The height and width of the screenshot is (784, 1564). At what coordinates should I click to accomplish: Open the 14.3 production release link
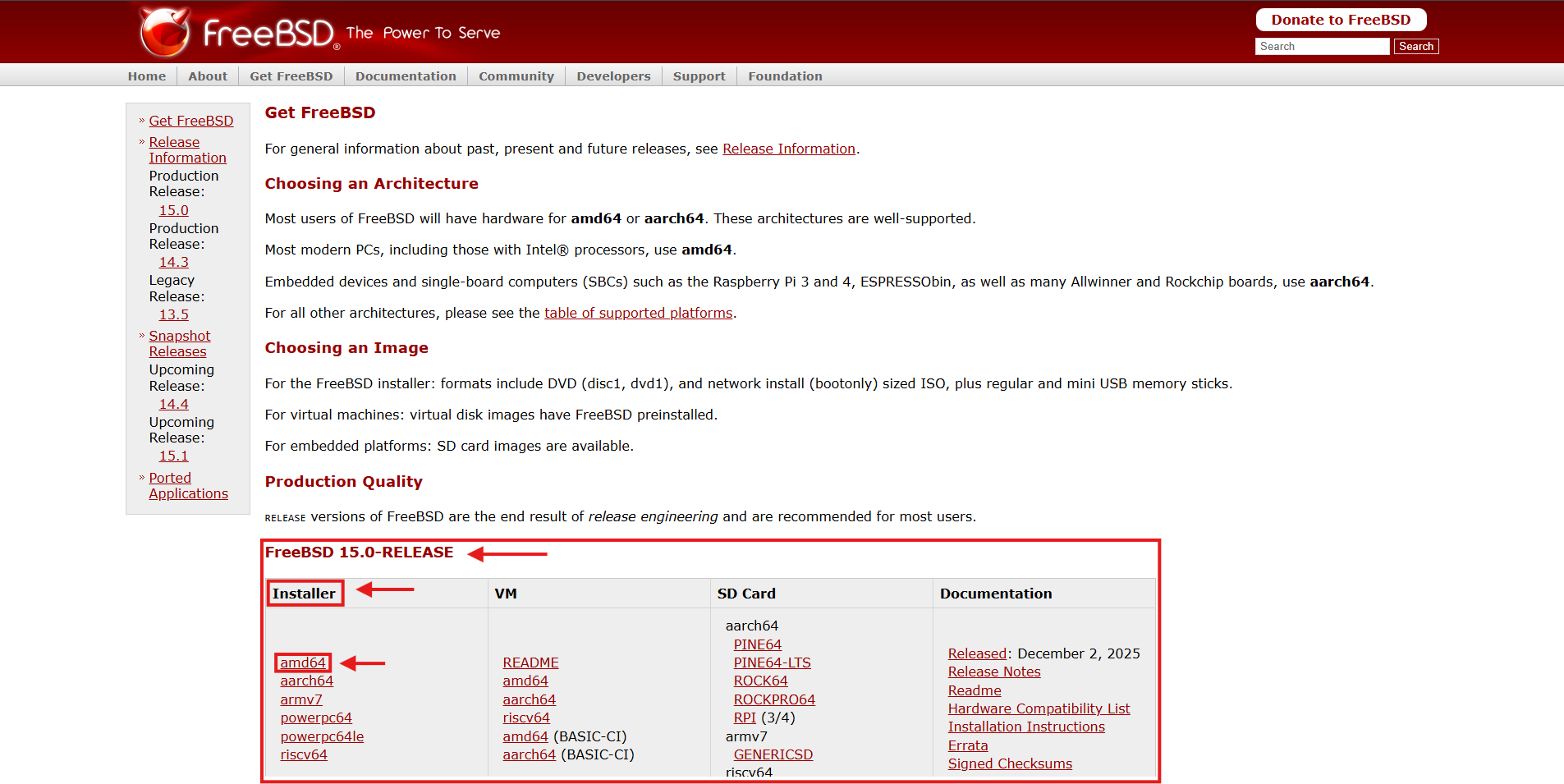[x=173, y=263]
